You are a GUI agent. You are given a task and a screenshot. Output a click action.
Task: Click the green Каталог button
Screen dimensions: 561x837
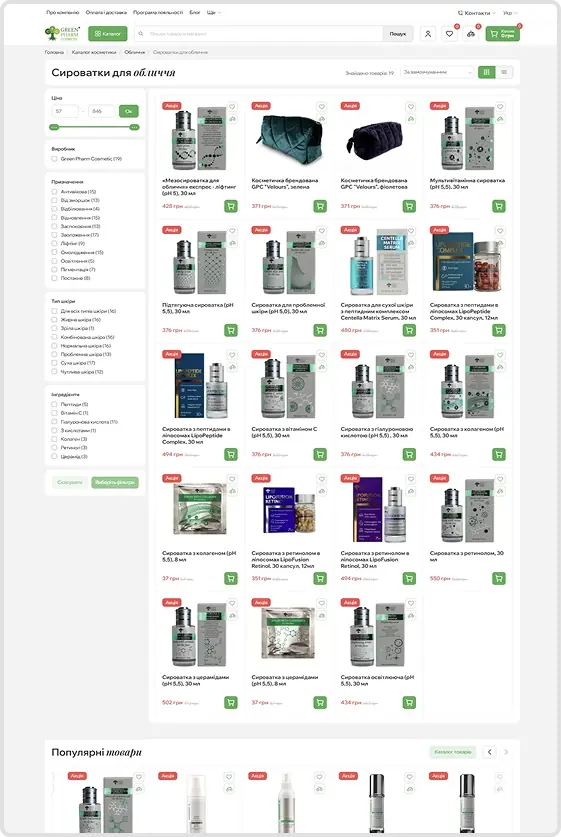point(108,34)
